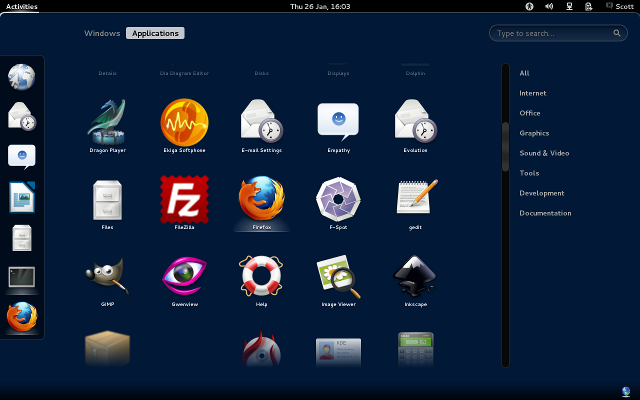Screen dimensions: 640x400
Task: Open the contact card app in bottom row
Action: tap(338, 352)
